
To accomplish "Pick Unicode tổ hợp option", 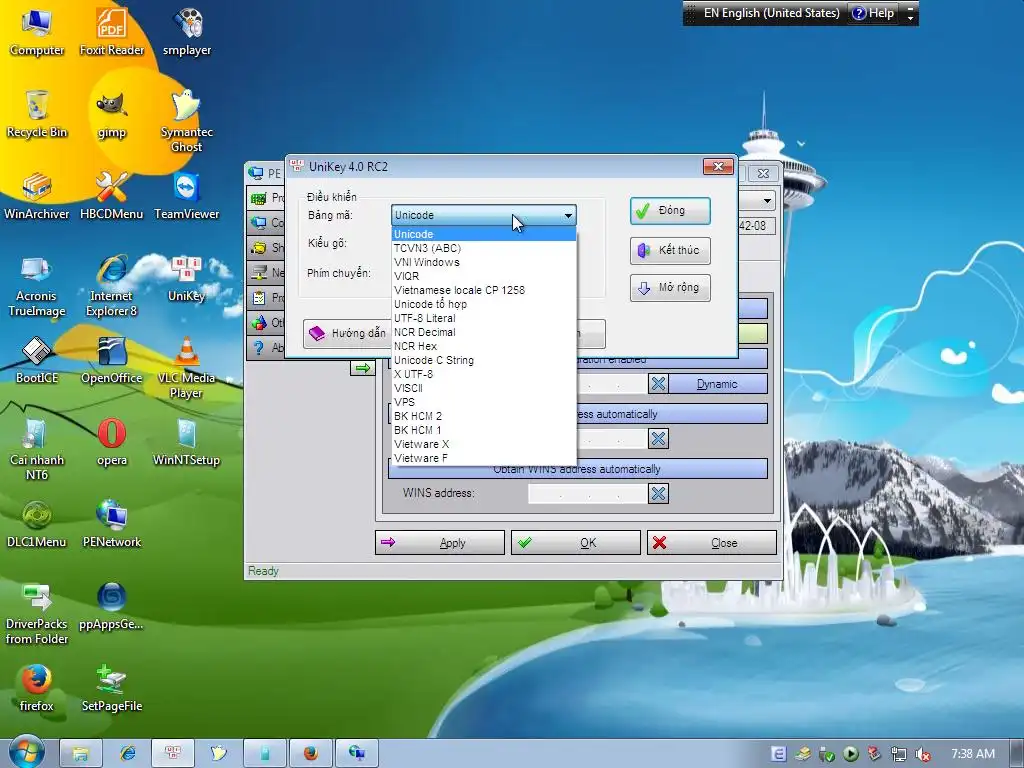I will [484, 304].
